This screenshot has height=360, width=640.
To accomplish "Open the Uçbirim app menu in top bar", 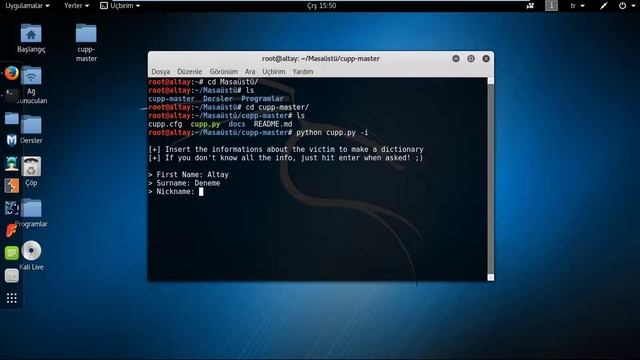I will [x=120, y=6].
